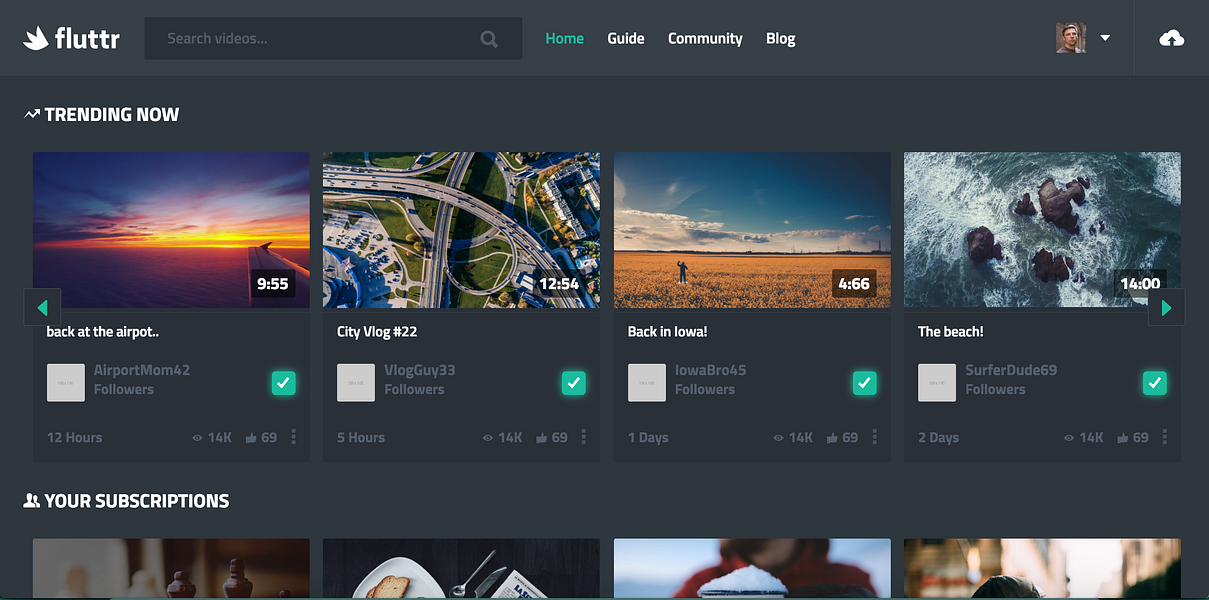Click thumbs-up icon on City Vlog card
This screenshot has height=600, width=1209.
coord(541,438)
